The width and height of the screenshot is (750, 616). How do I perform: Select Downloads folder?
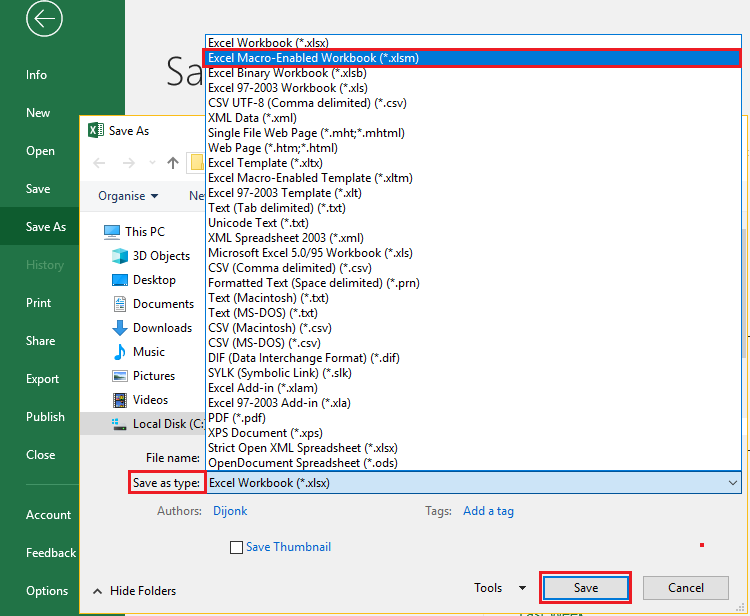[152, 328]
